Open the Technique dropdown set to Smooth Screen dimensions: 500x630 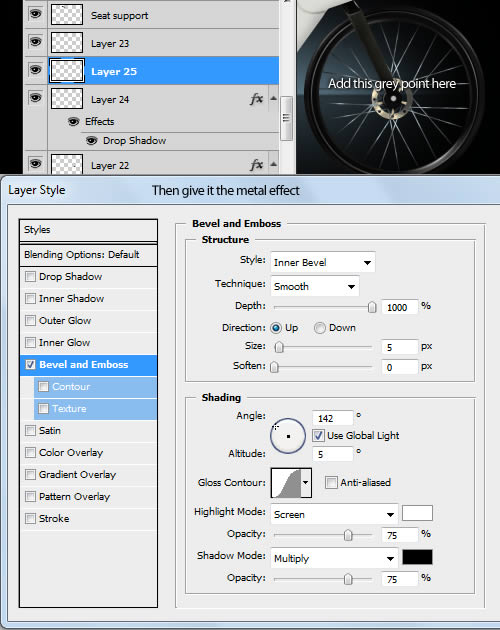click(315, 286)
